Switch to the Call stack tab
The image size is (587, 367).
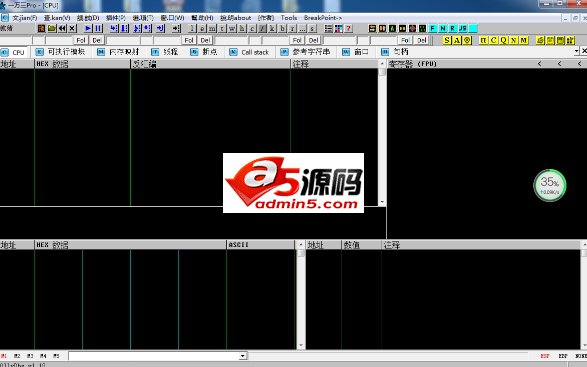(249, 52)
